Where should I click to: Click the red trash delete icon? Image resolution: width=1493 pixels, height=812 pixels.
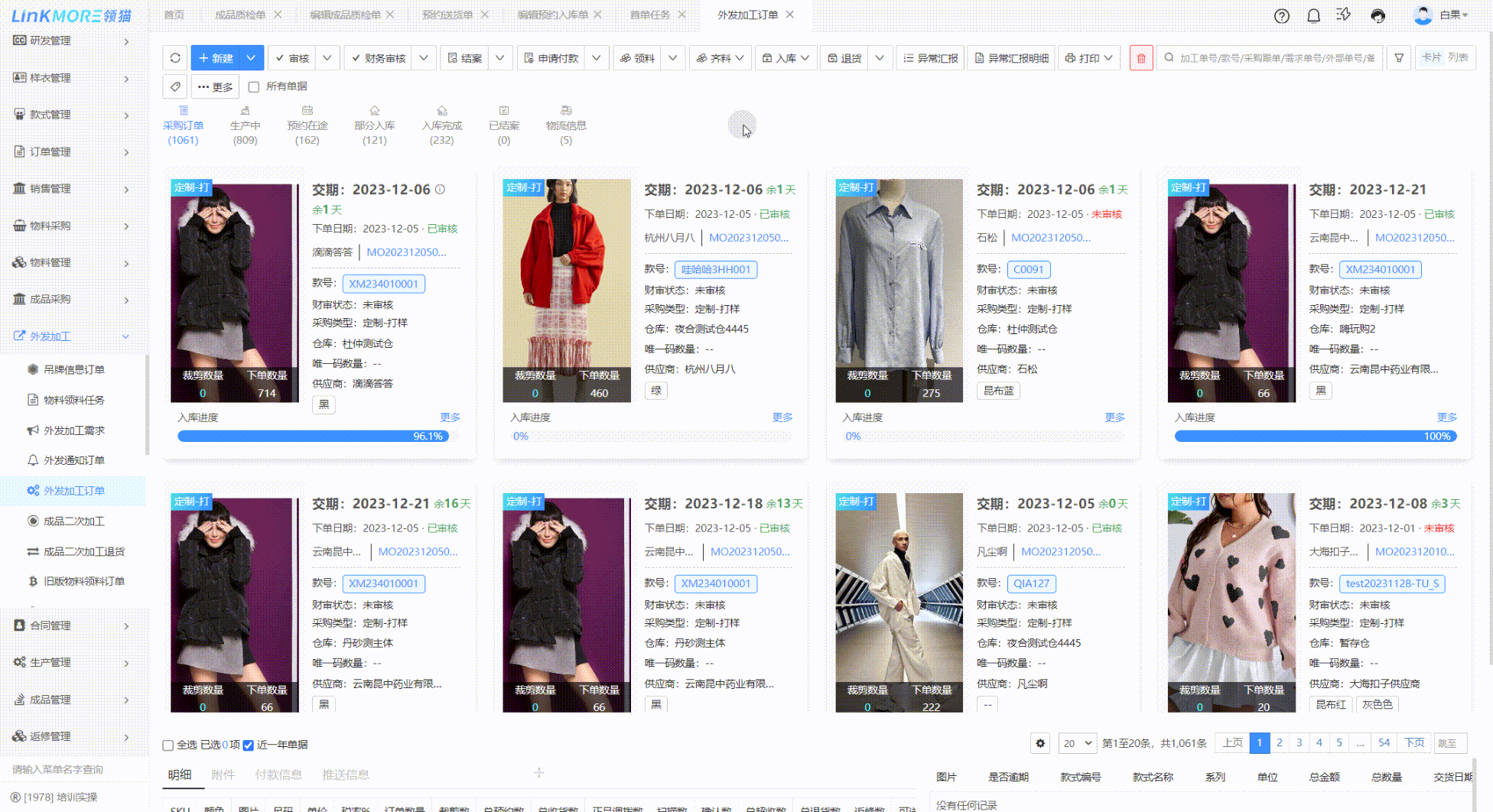(1140, 58)
